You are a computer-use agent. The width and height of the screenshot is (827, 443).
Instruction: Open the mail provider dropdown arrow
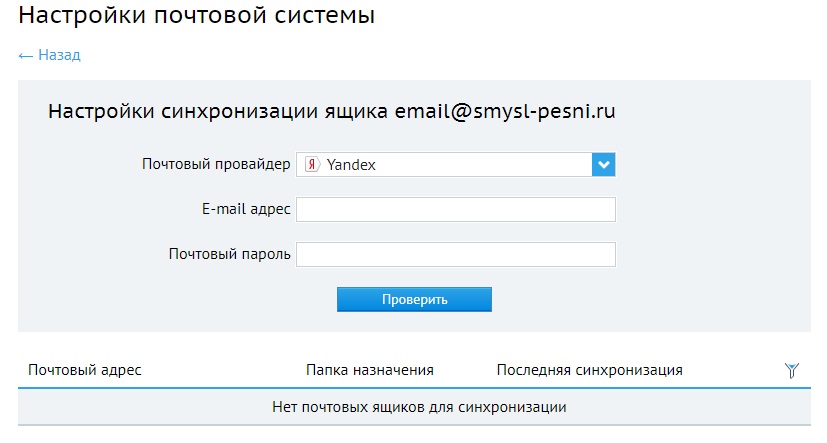[x=603, y=165]
